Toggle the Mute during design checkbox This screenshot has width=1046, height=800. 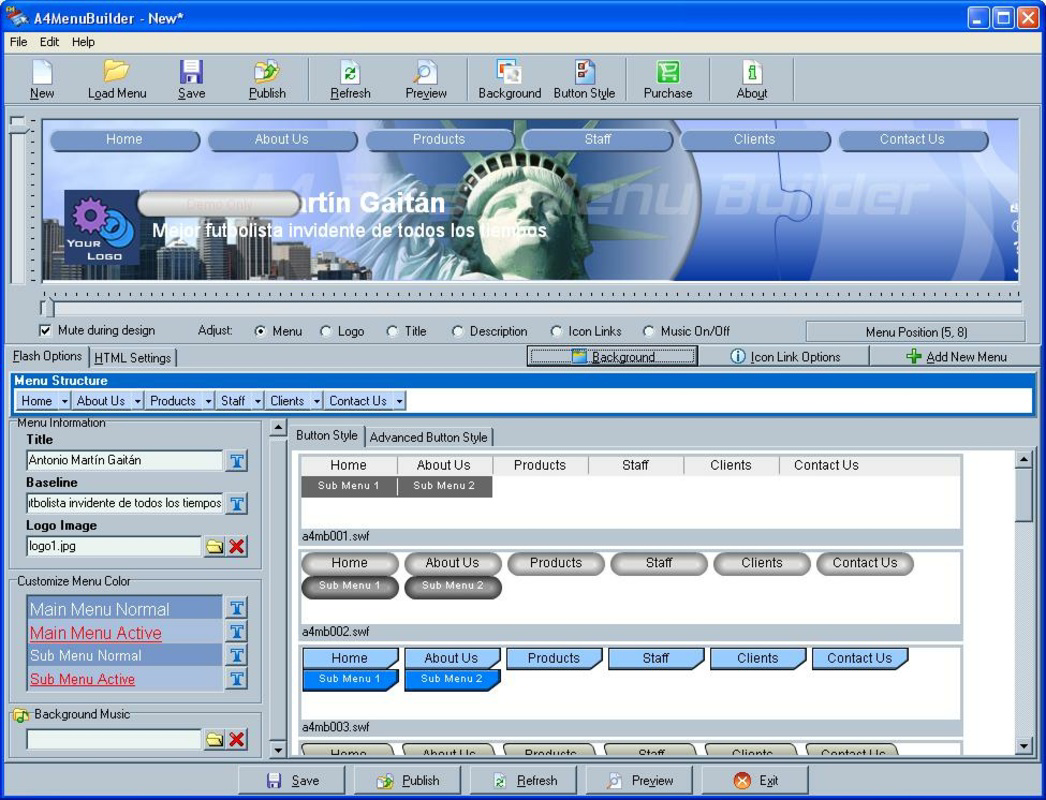point(44,331)
